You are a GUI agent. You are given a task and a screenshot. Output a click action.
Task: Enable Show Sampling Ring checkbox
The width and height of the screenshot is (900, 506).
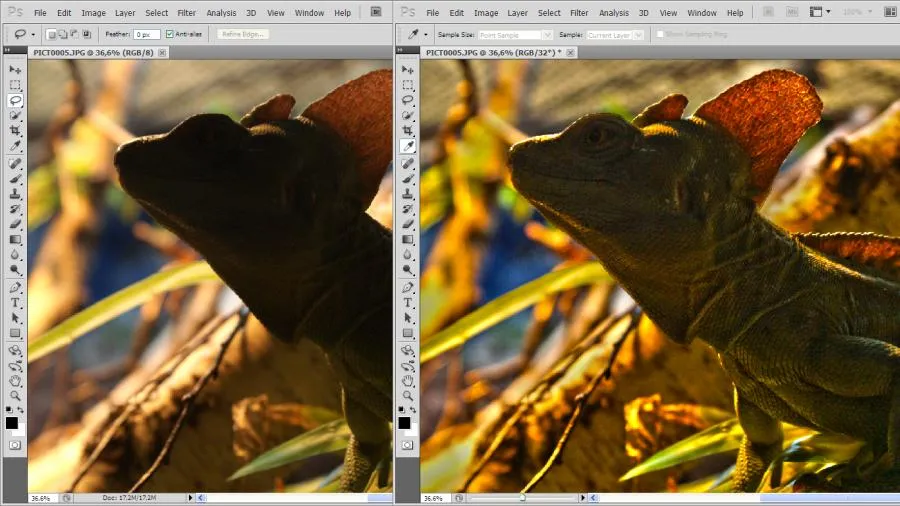660,34
